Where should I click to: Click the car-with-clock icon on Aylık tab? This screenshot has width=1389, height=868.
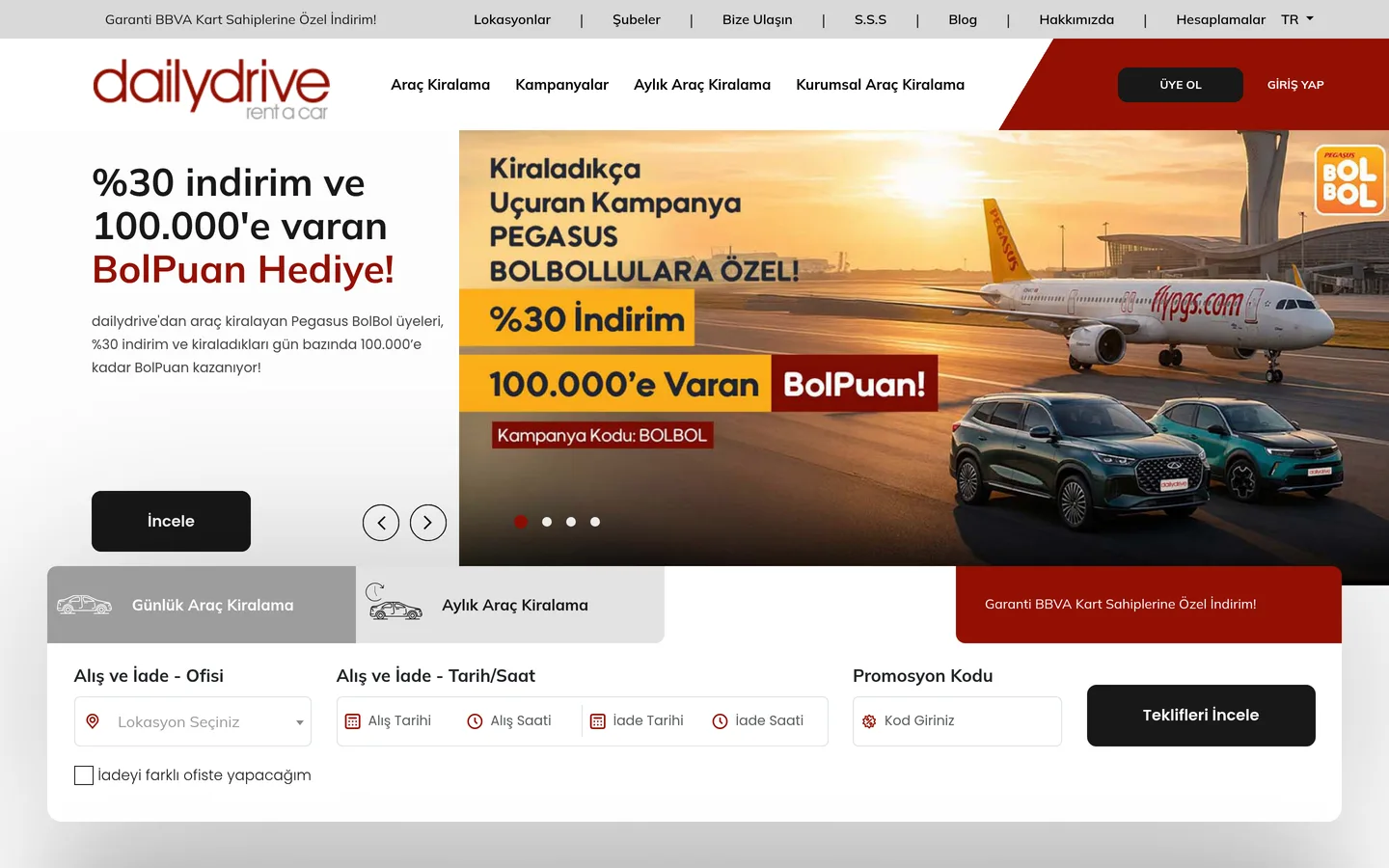pyautogui.click(x=394, y=602)
